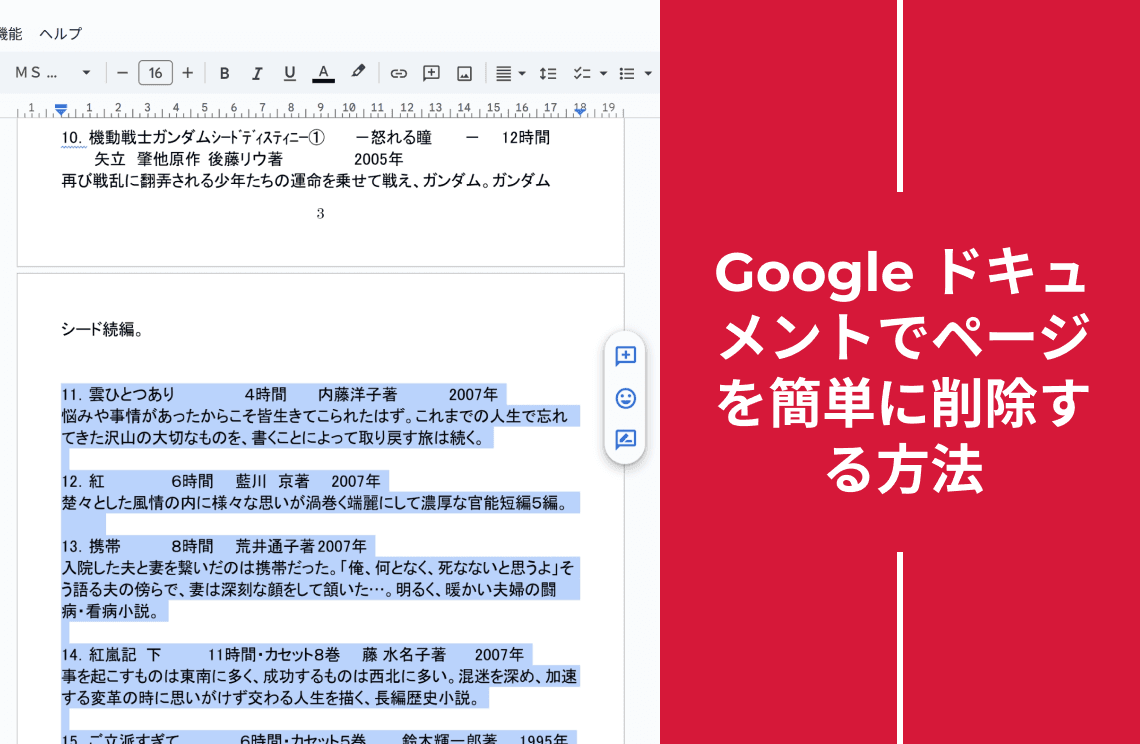Click the add comment toolbar icon
This screenshot has width=1140, height=744.
(x=431, y=73)
